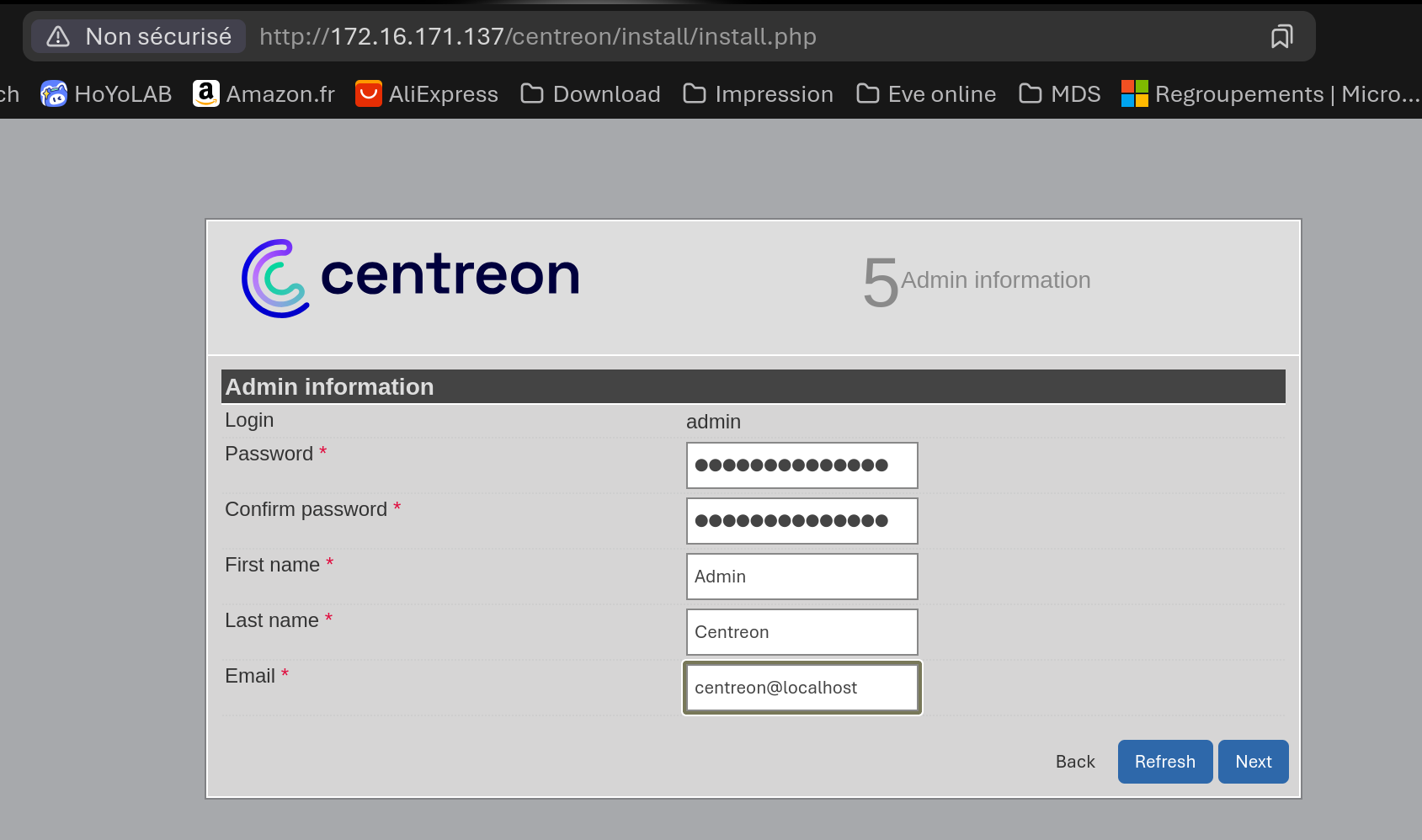Click the Next button
Screen dimensions: 1422x840
click(1254, 762)
